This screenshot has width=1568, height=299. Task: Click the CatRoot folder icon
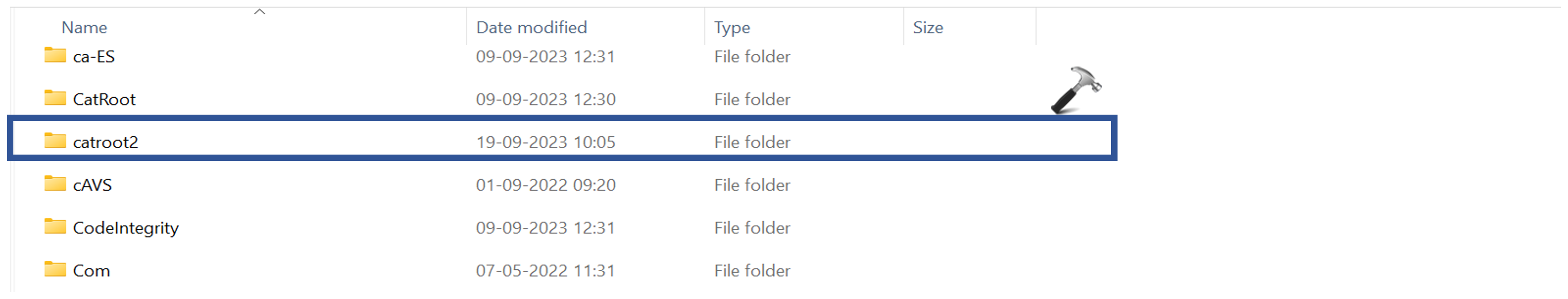pos(55,98)
